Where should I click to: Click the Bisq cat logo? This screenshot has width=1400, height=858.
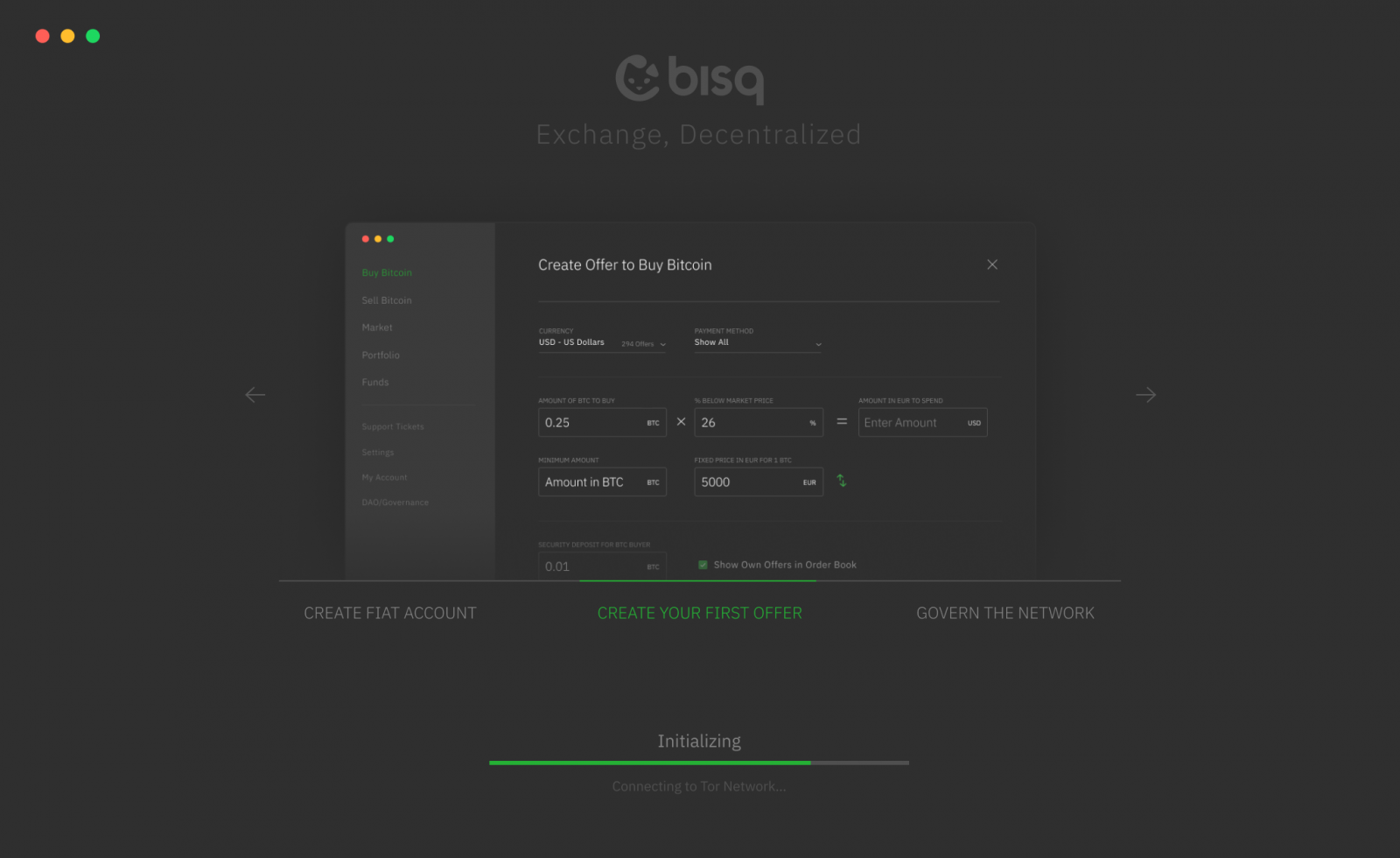click(638, 79)
